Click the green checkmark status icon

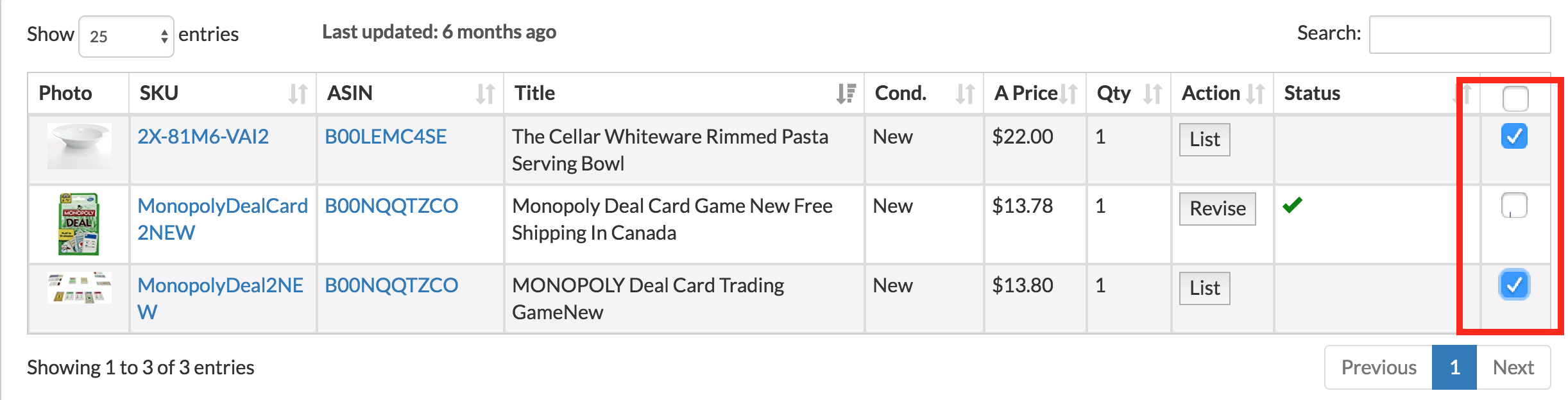[x=1292, y=205]
